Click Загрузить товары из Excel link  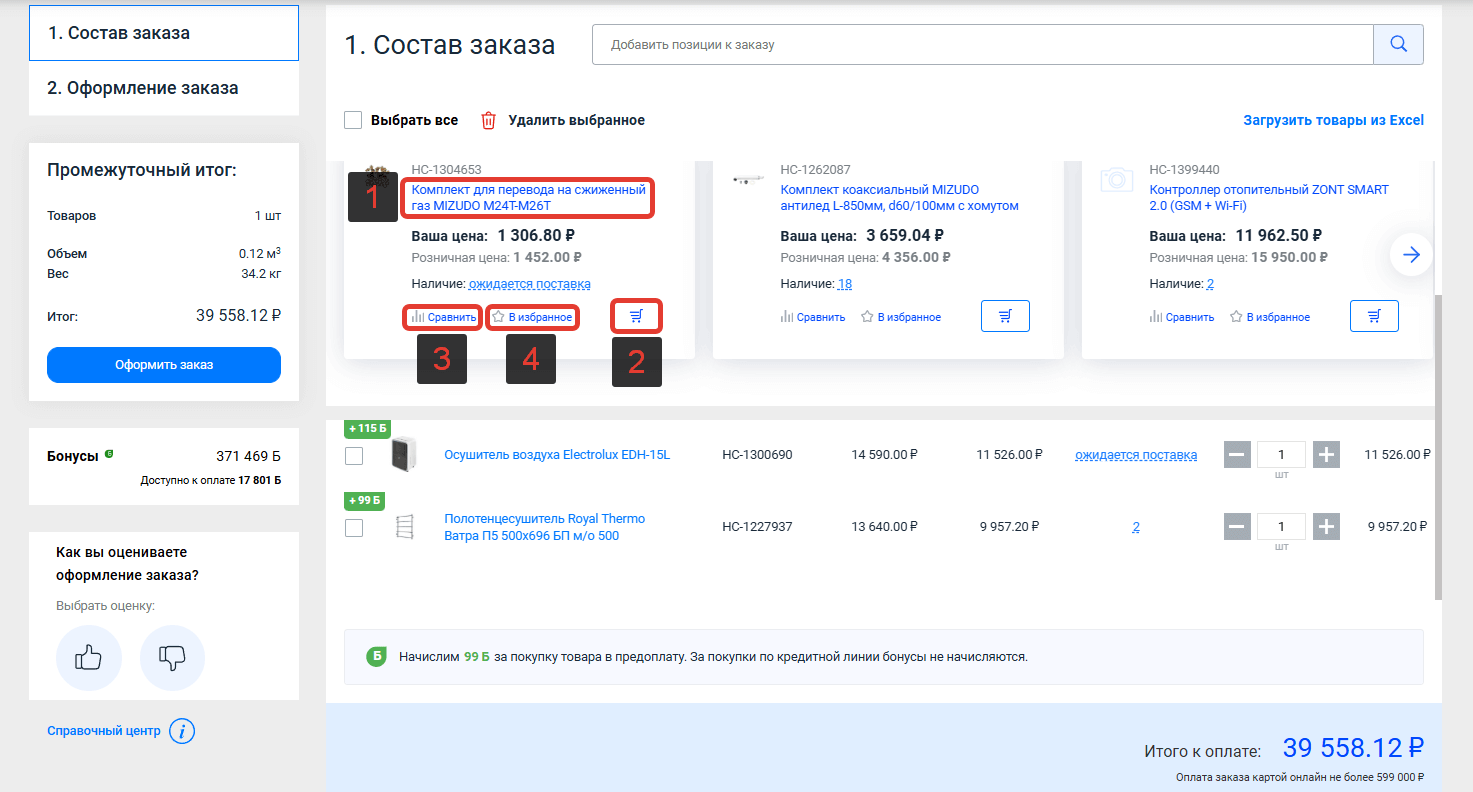(1333, 120)
